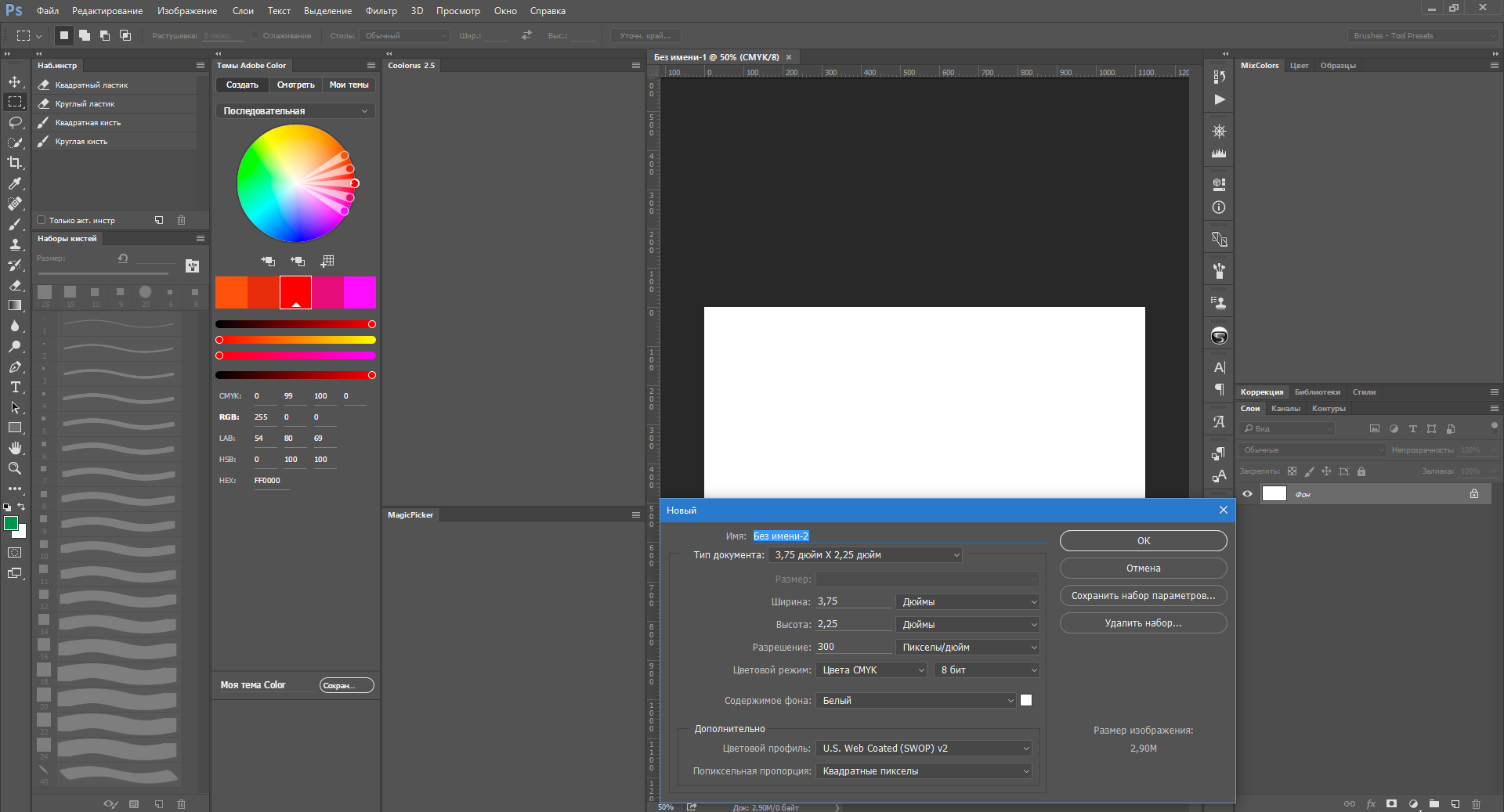Open the bit depth 8 бит dropdown
Viewport: 1504px width, 812px height.
987,670
